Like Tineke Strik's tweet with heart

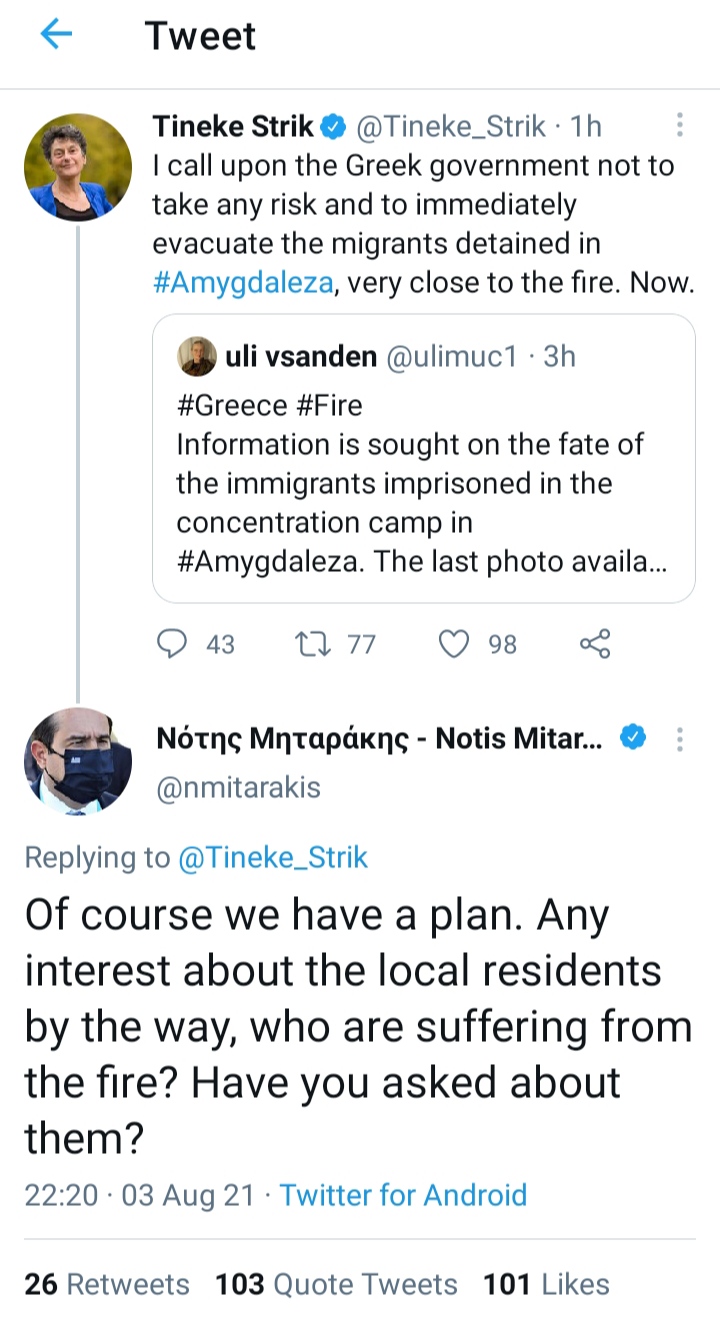[x=455, y=644]
